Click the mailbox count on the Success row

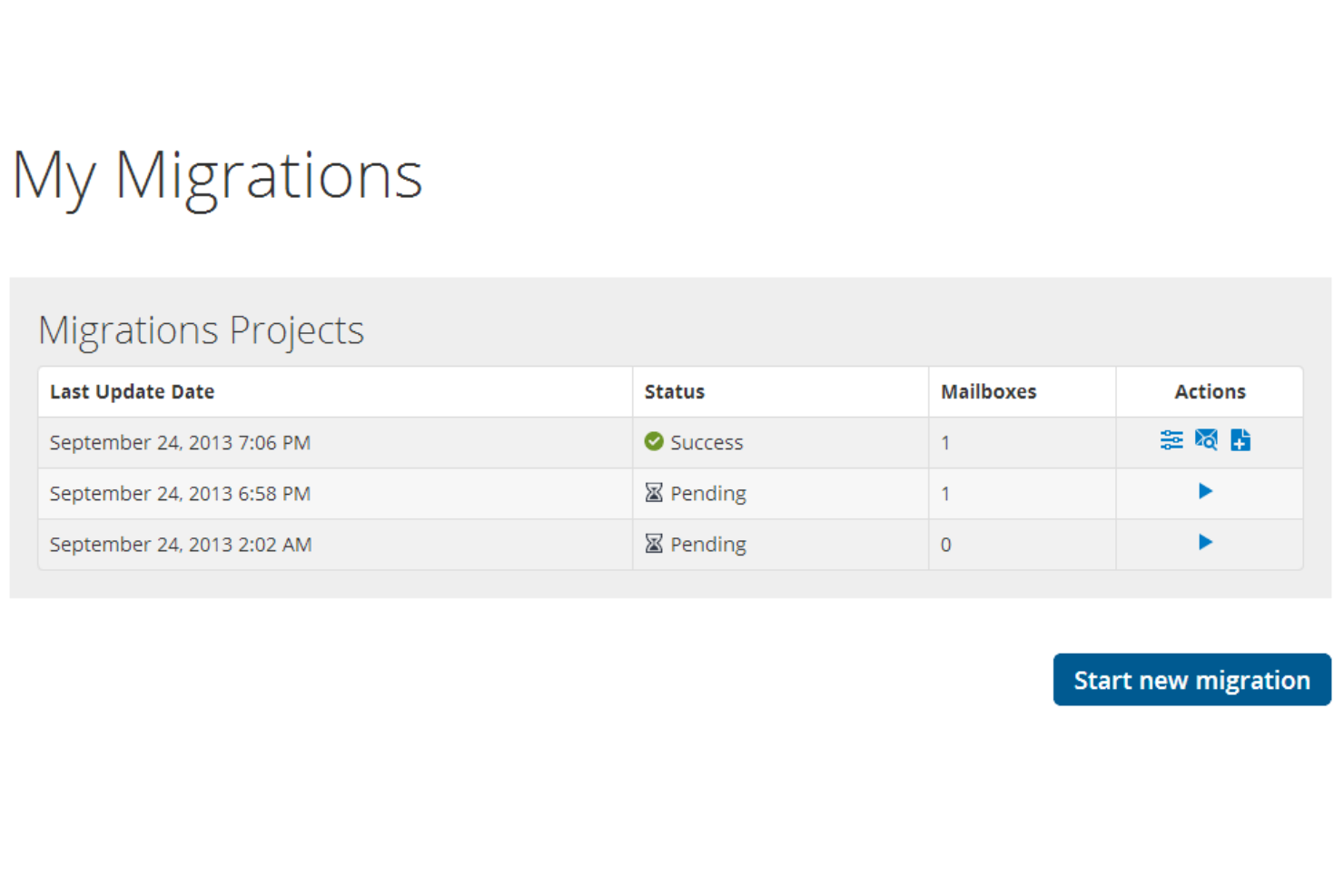pyautogui.click(x=945, y=442)
